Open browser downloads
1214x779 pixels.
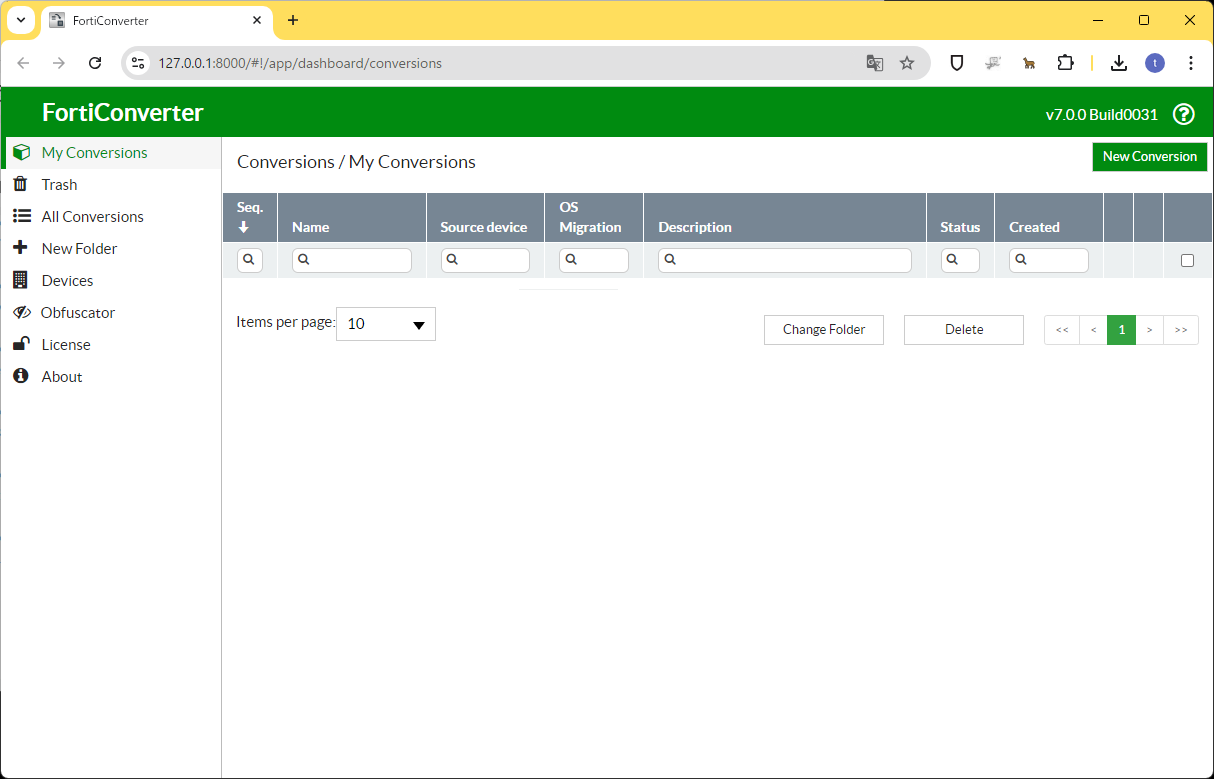(x=1119, y=63)
